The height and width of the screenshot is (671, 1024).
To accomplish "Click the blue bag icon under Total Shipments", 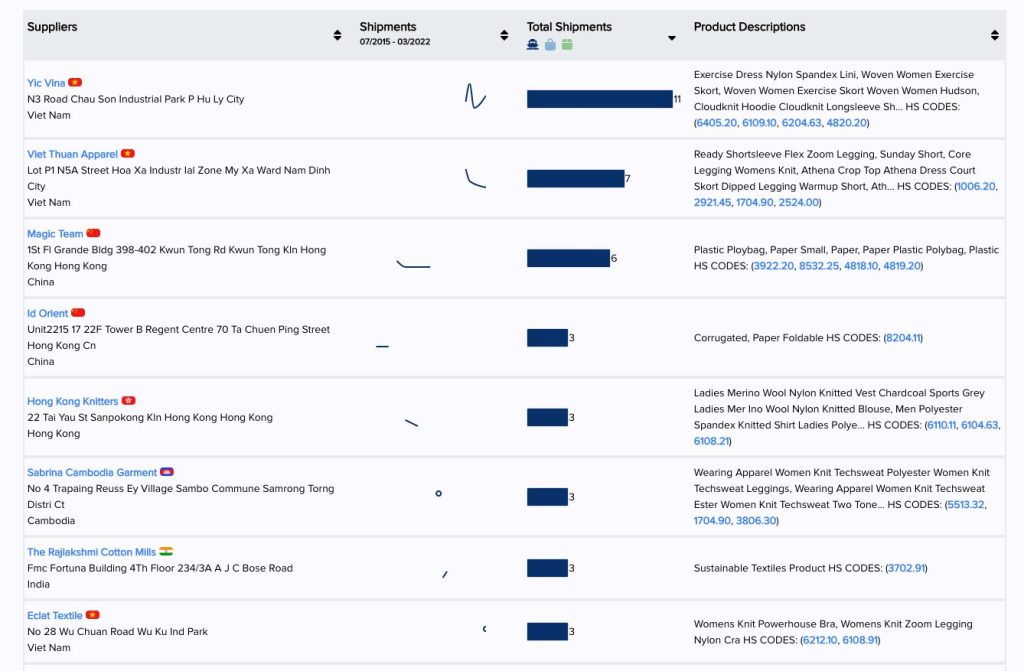I will (550, 44).
